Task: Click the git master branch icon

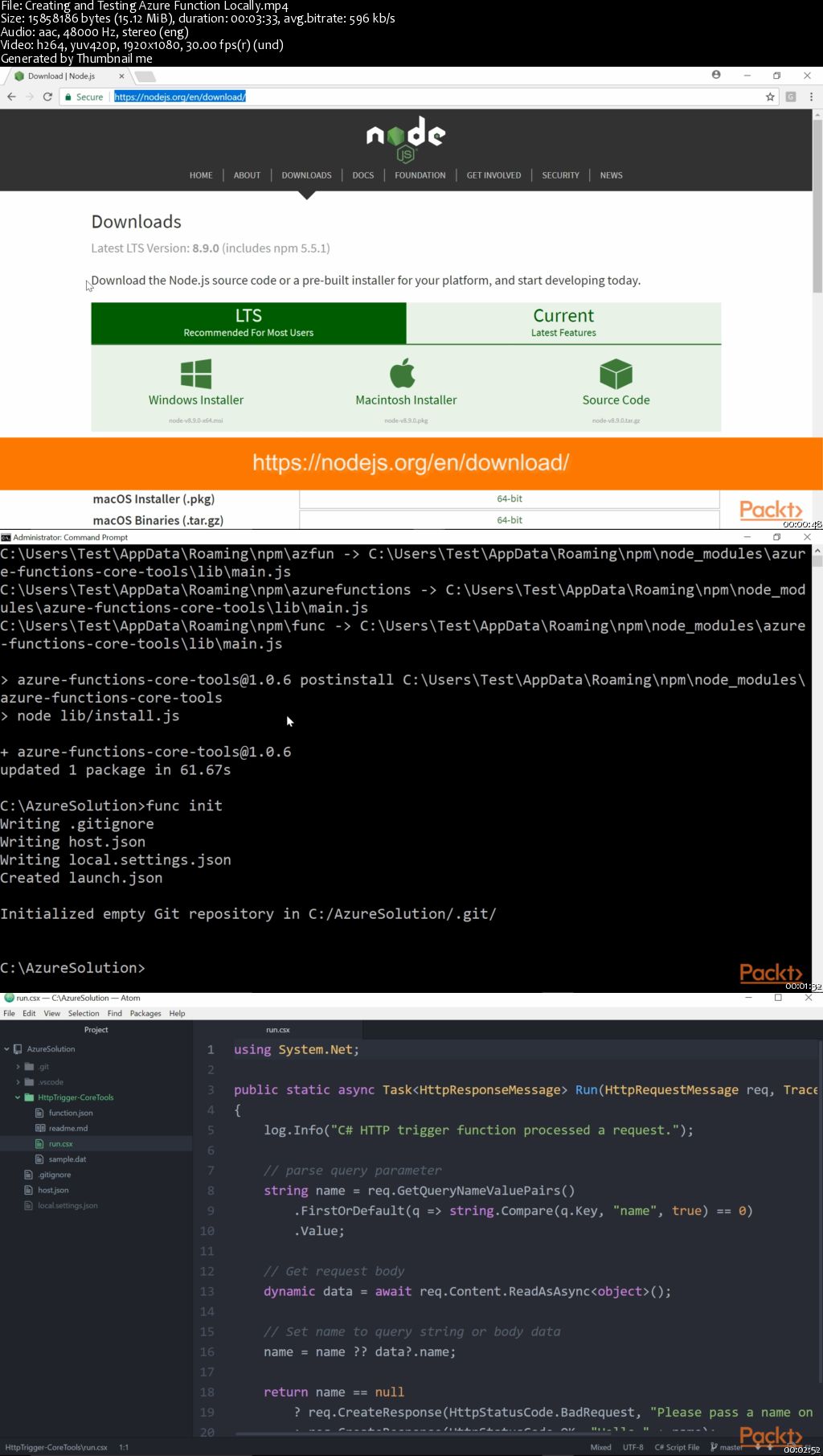Action: (714, 1447)
